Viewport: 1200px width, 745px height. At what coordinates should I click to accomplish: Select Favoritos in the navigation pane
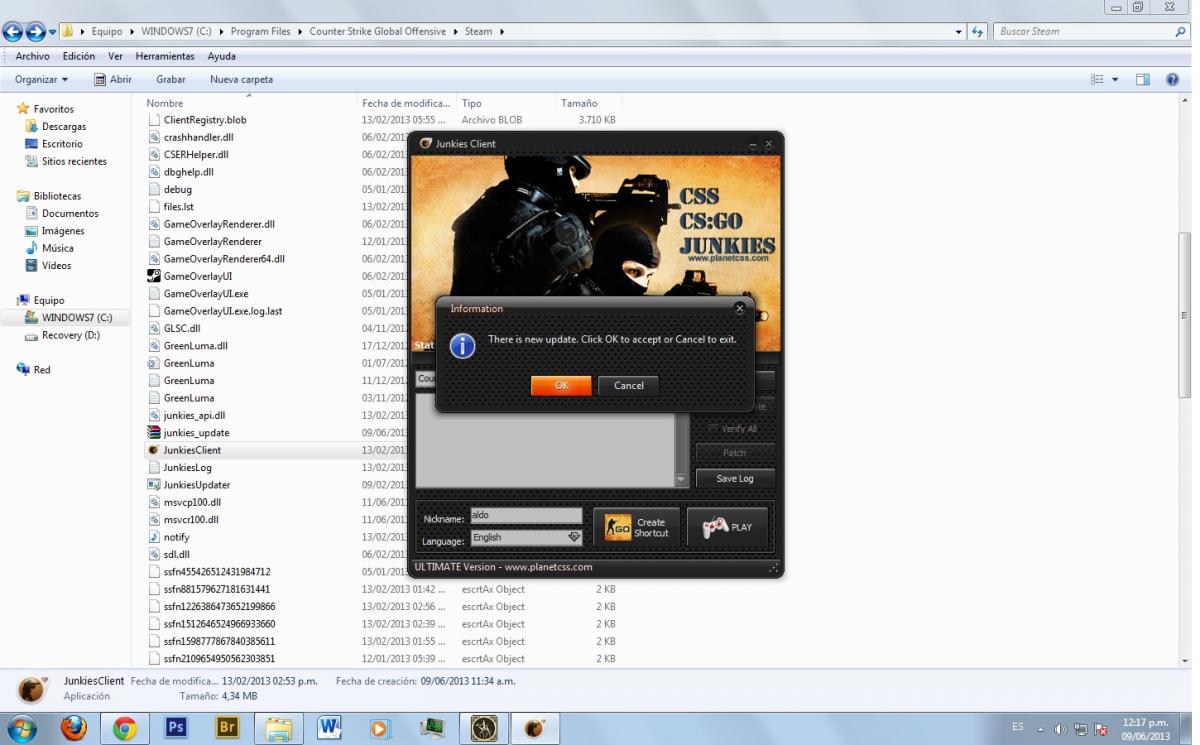(53, 109)
